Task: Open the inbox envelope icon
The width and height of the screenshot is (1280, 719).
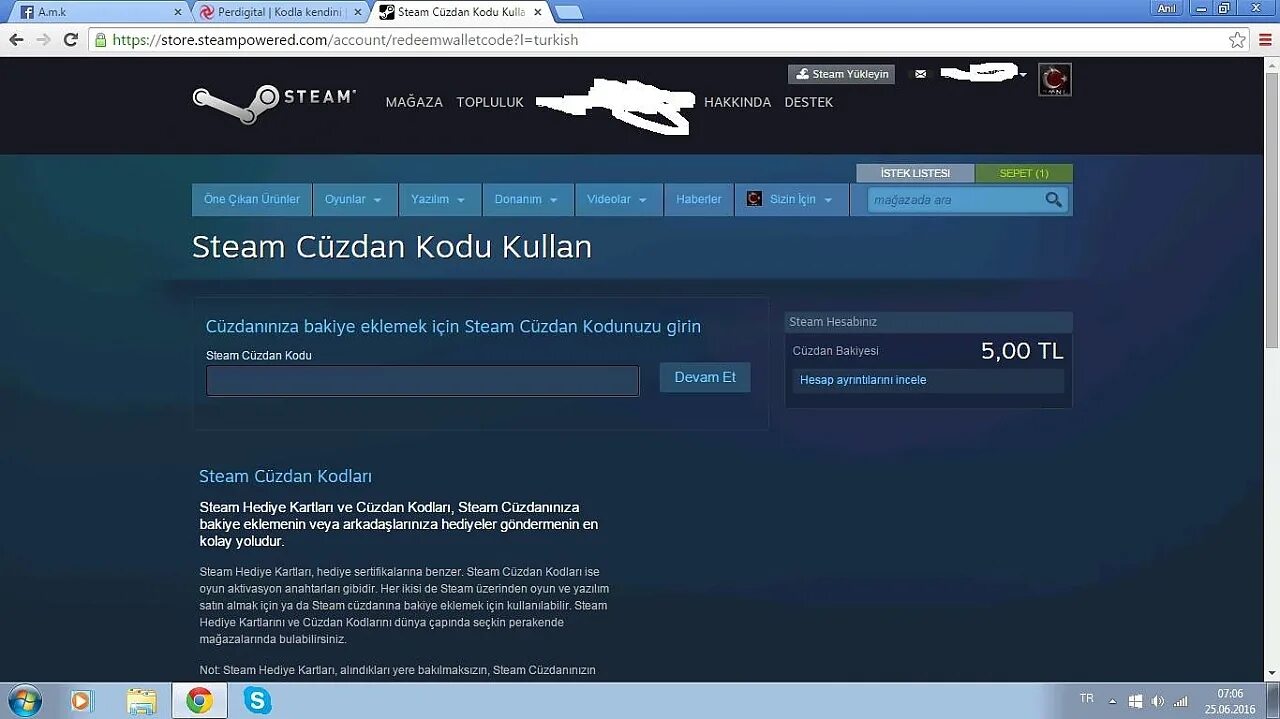Action: (x=921, y=74)
